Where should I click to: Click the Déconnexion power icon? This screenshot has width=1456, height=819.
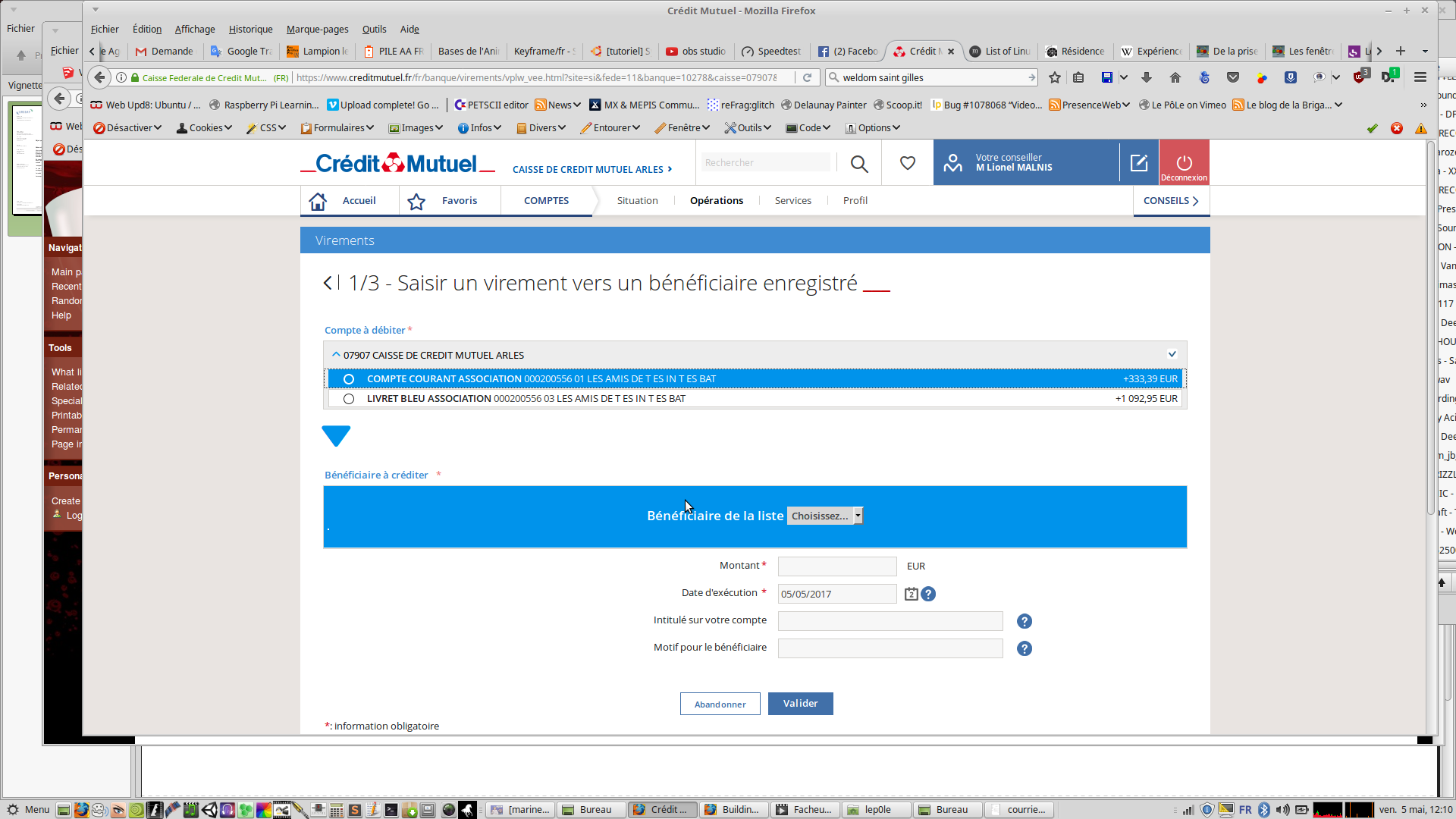(x=1184, y=162)
